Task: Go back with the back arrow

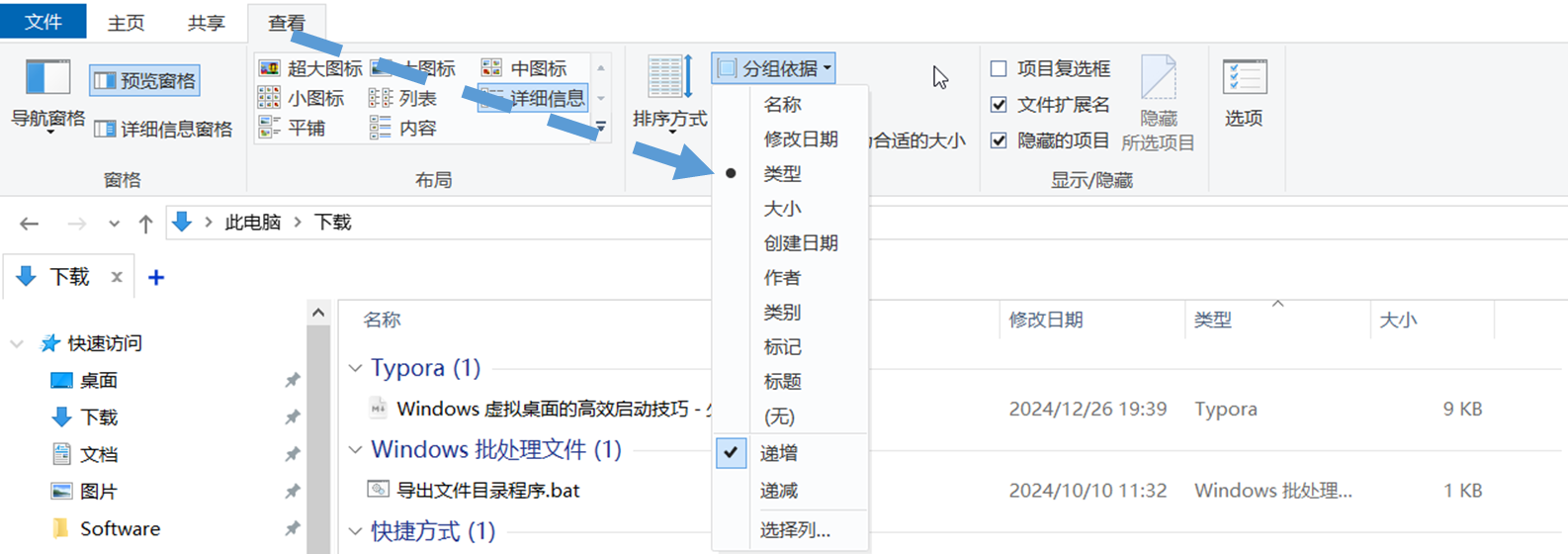Action: pos(30,224)
